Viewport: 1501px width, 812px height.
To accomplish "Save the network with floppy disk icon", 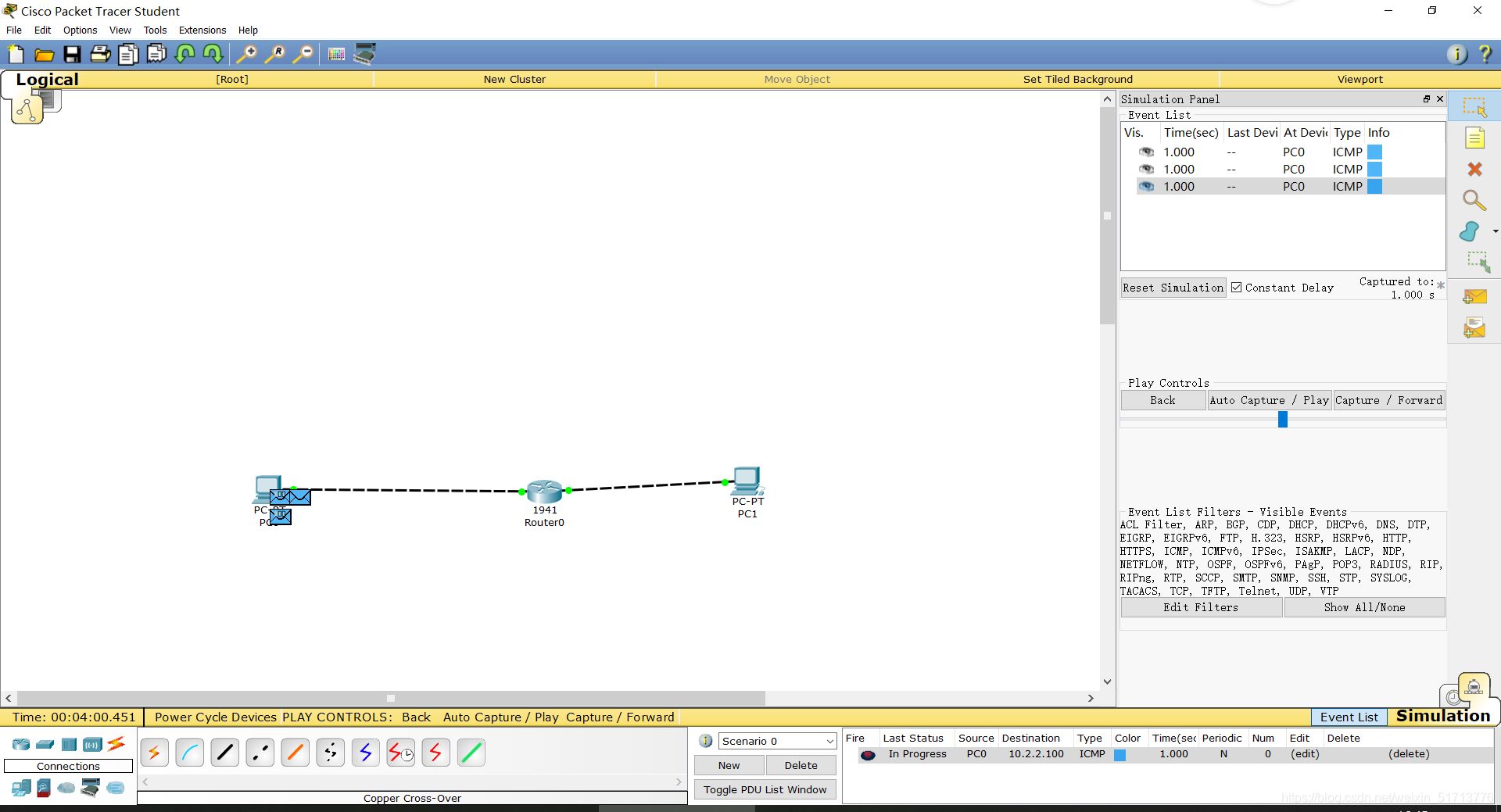I will pyautogui.click(x=72, y=54).
